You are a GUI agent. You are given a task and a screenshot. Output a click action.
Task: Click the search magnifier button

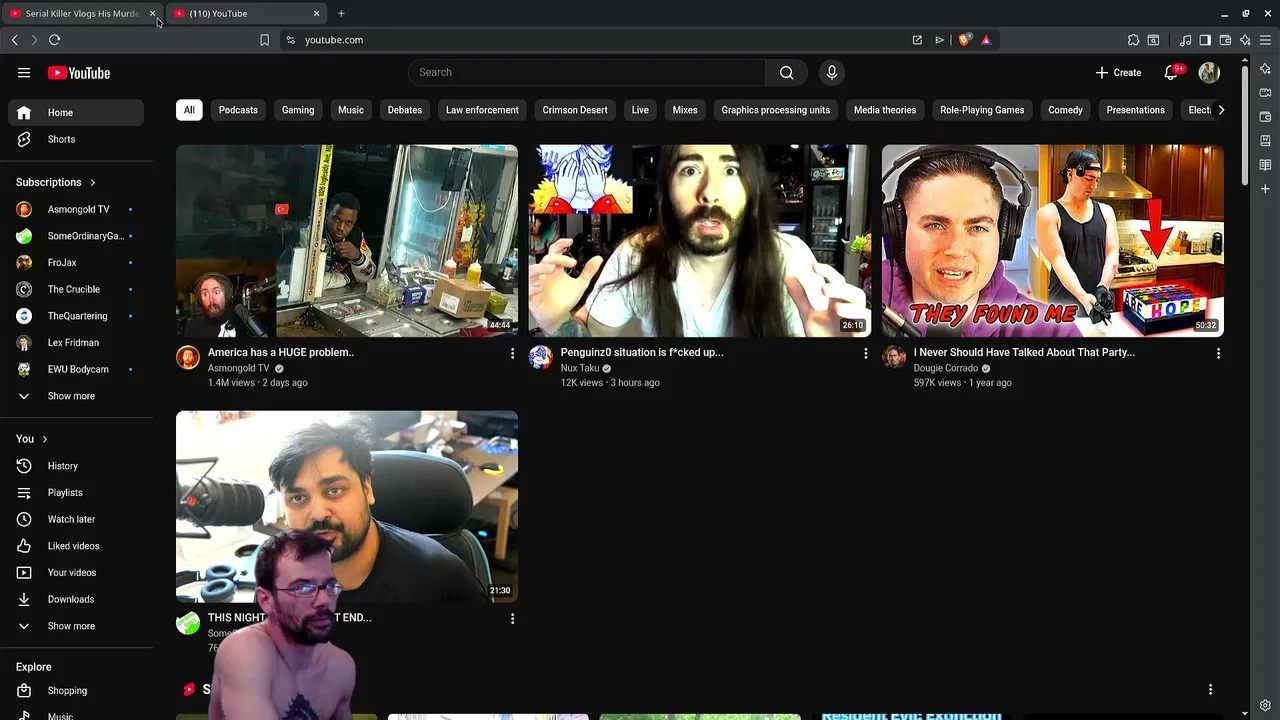click(787, 72)
